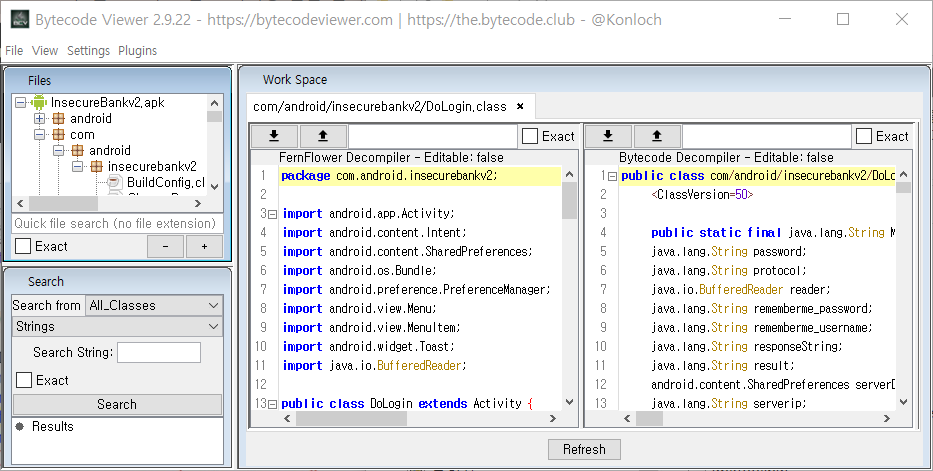Select insecurebankv2 package in the tree
This screenshot has width=933, height=471.
click(152, 167)
